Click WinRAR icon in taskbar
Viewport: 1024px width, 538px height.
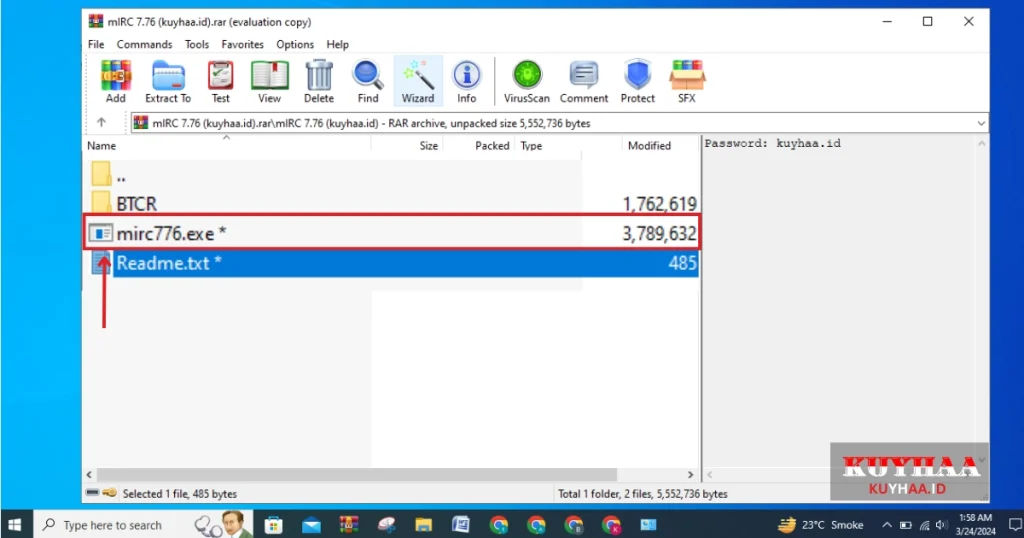pos(349,525)
